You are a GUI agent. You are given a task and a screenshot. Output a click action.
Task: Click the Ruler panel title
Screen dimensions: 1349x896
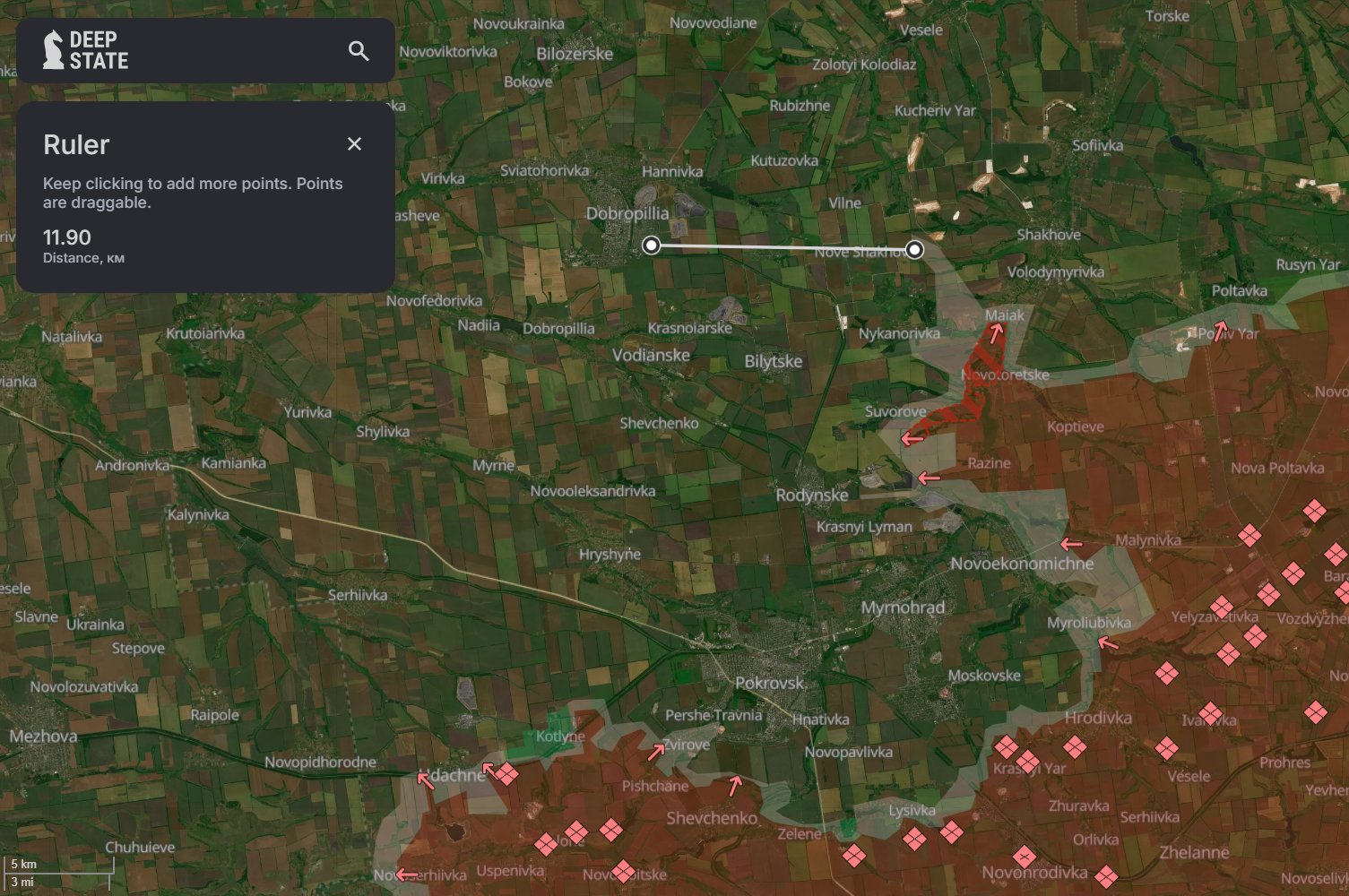(x=76, y=144)
